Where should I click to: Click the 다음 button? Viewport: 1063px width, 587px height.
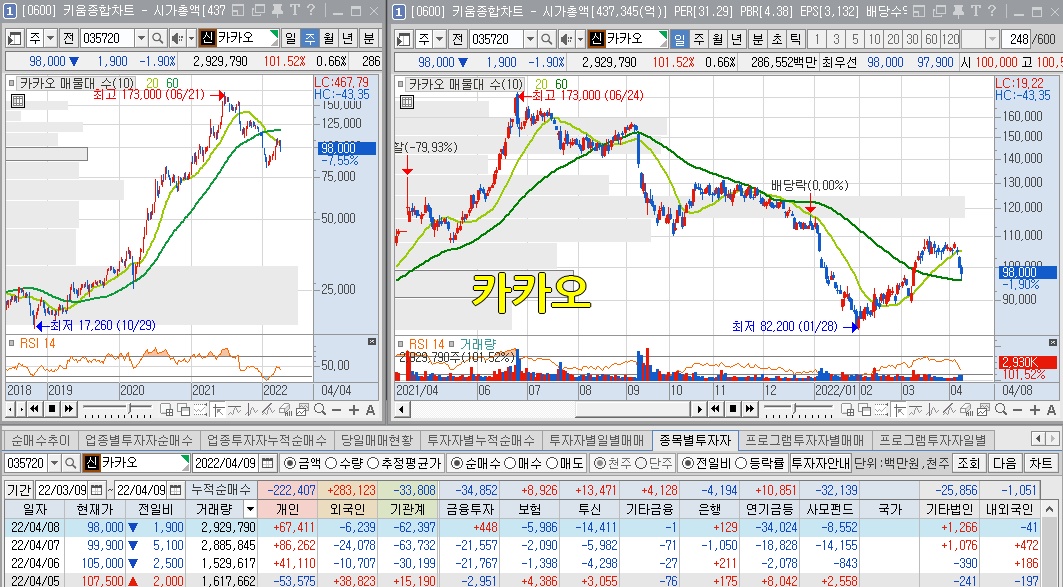point(1004,463)
